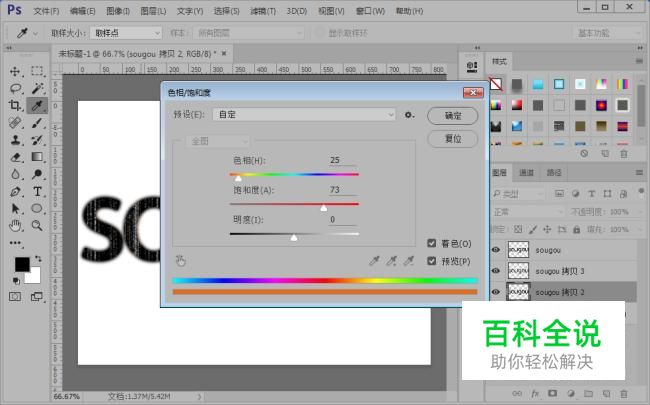Toggle the 着色 Colorize checkbox
Image resolution: width=650 pixels, height=405 pixels.
coord(432,243)
